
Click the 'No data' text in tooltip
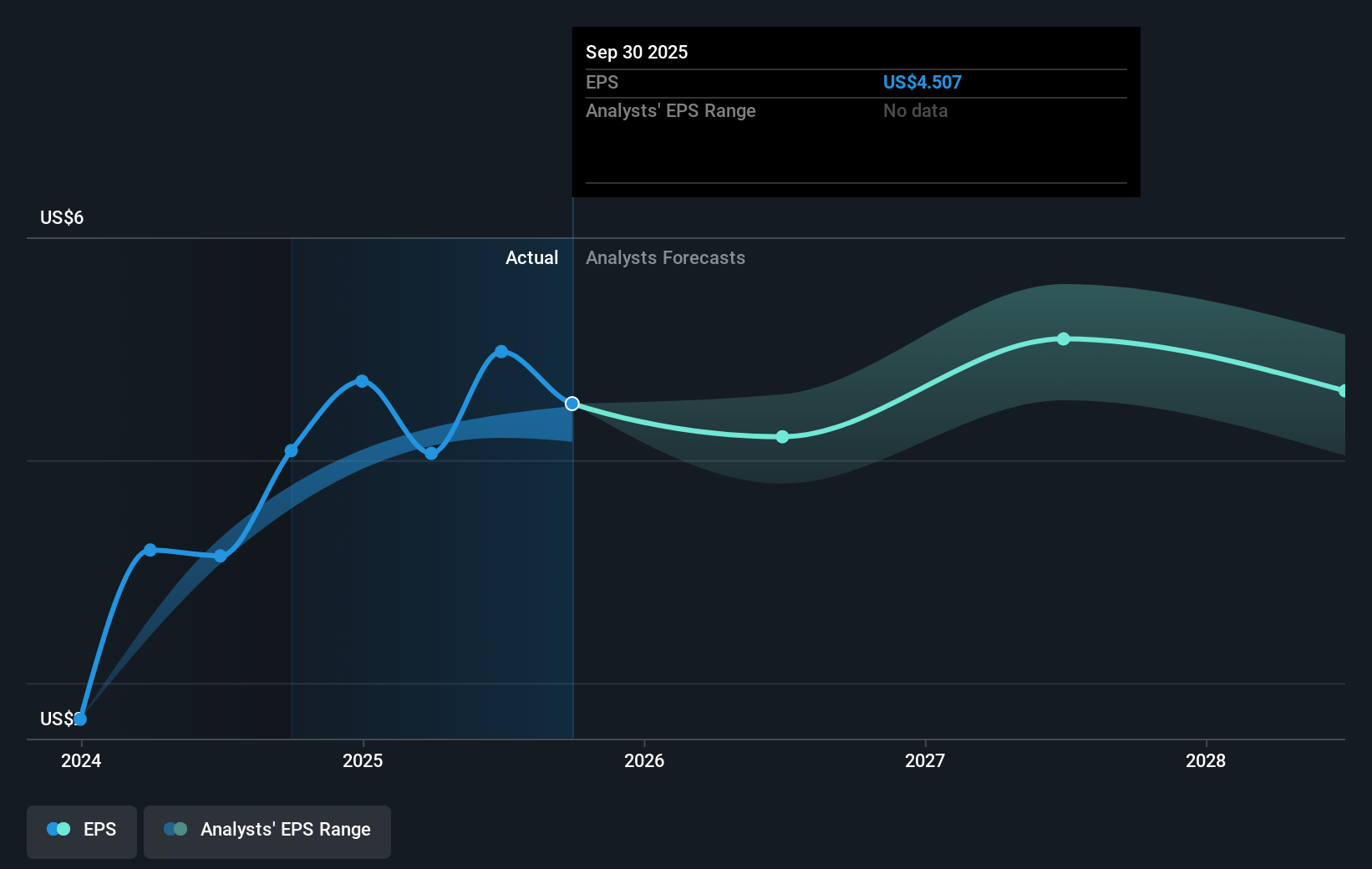tap(916, 110)
